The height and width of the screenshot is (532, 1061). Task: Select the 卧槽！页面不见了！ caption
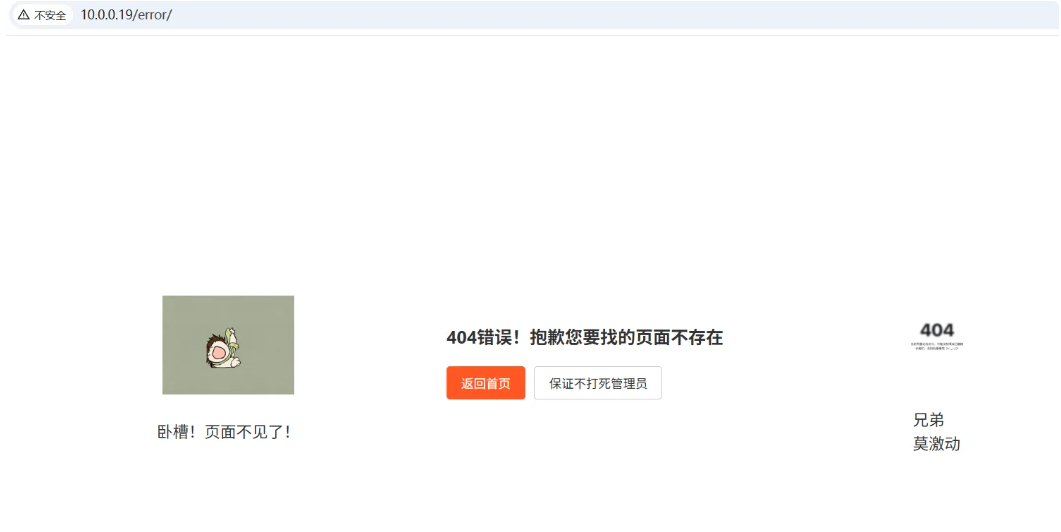click(224, 432)
